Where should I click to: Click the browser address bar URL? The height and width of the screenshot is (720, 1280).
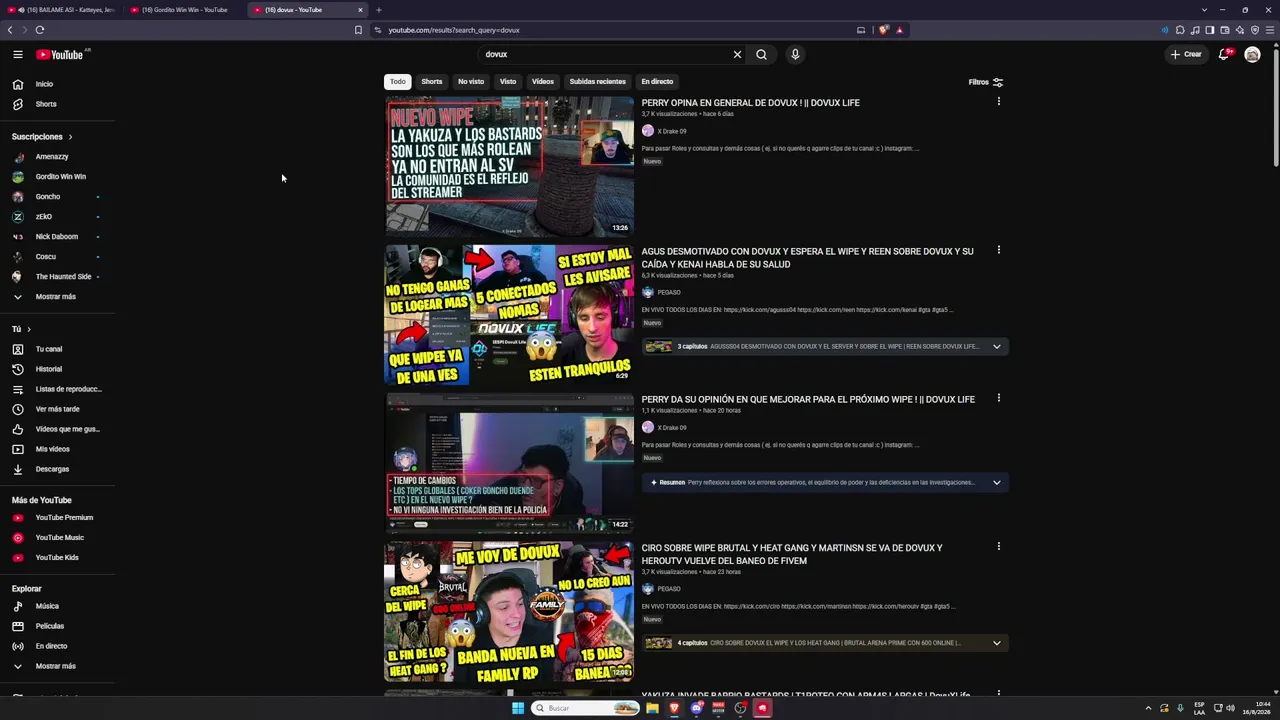[x=454, y=30]
